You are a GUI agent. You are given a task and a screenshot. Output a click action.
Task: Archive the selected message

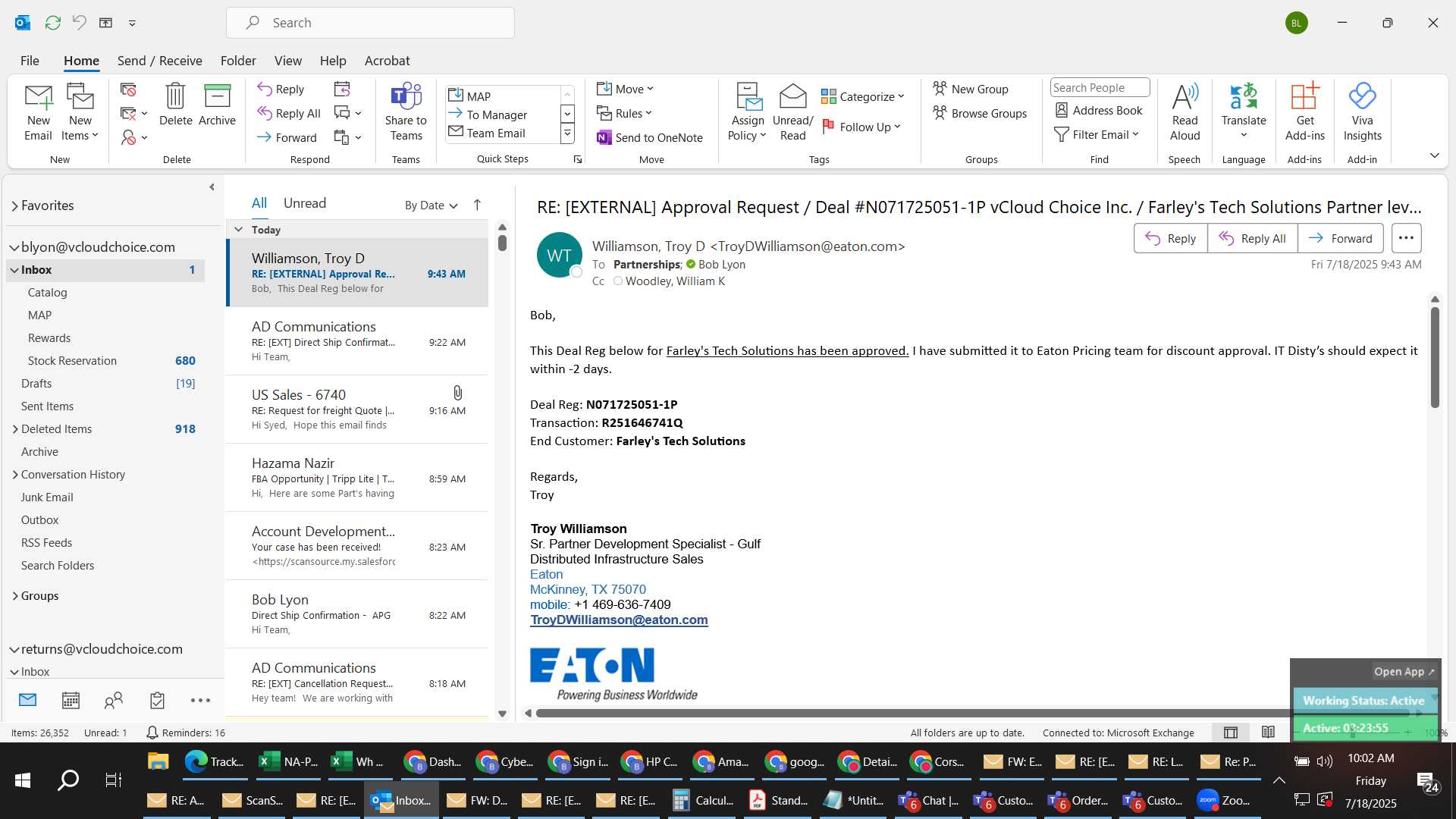[x=217, y=105]
